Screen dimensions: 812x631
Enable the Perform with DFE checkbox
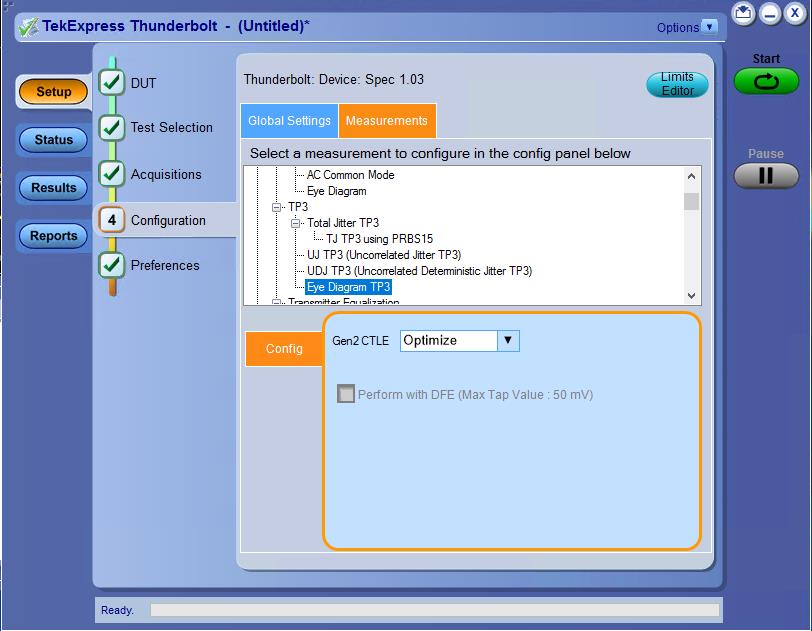[346, 394]
